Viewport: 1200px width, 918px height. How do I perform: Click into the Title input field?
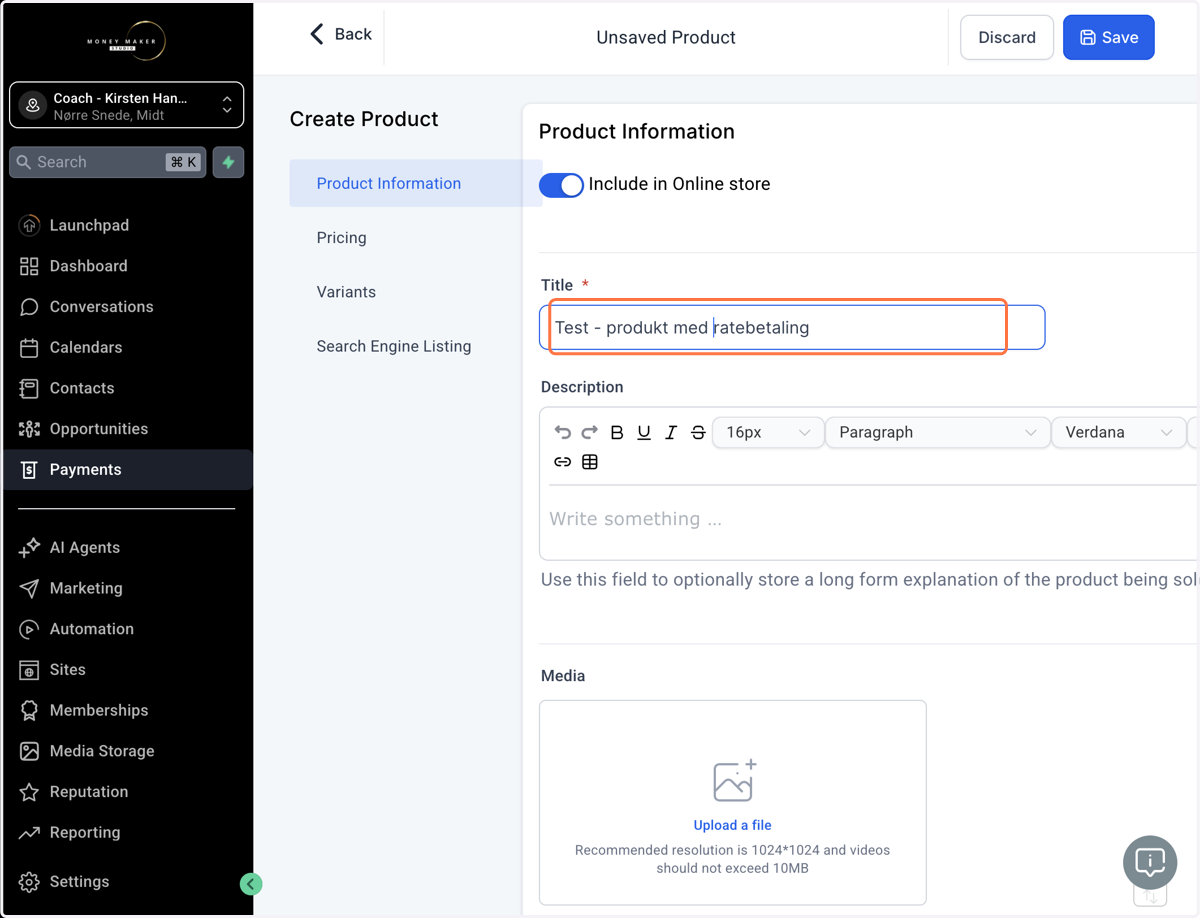pyautogui.click(x=792, y=327)
